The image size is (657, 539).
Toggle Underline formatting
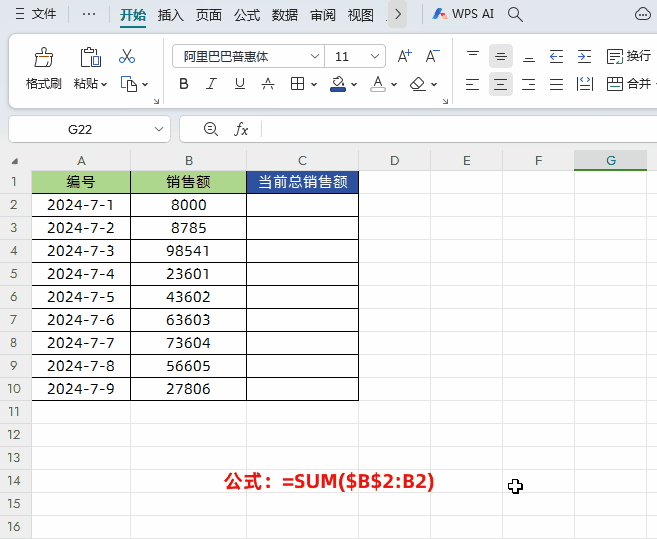pyautogui.click(x=240, y=84)
